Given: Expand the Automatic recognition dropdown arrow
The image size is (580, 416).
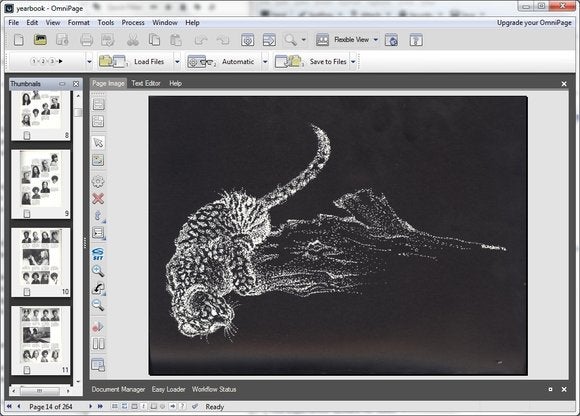Looking at the screenshot, I should (265, 62).
